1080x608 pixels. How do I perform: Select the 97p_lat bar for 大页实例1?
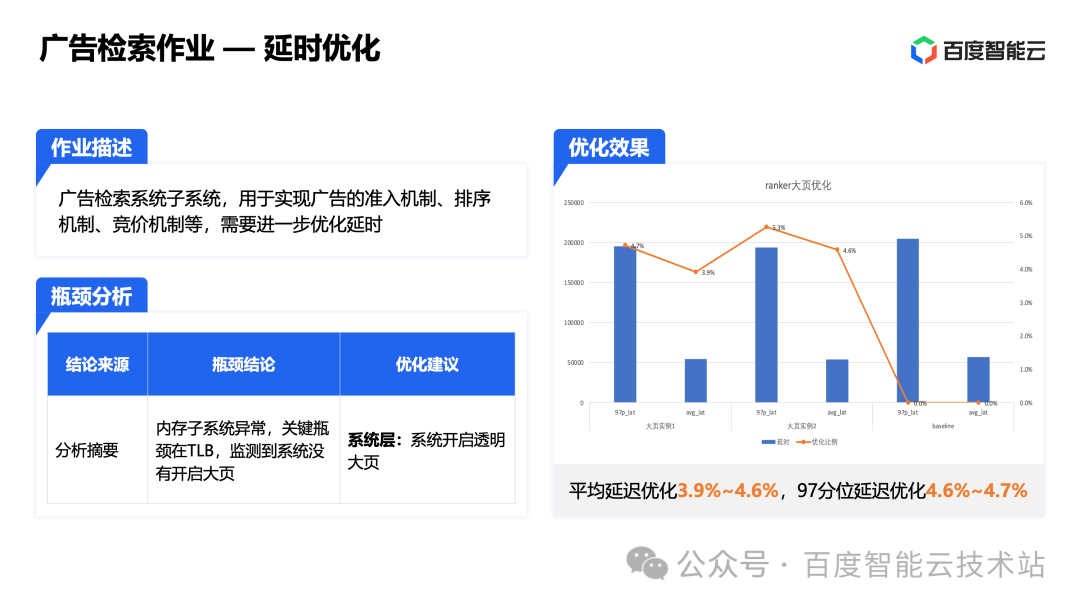(625, 324)
